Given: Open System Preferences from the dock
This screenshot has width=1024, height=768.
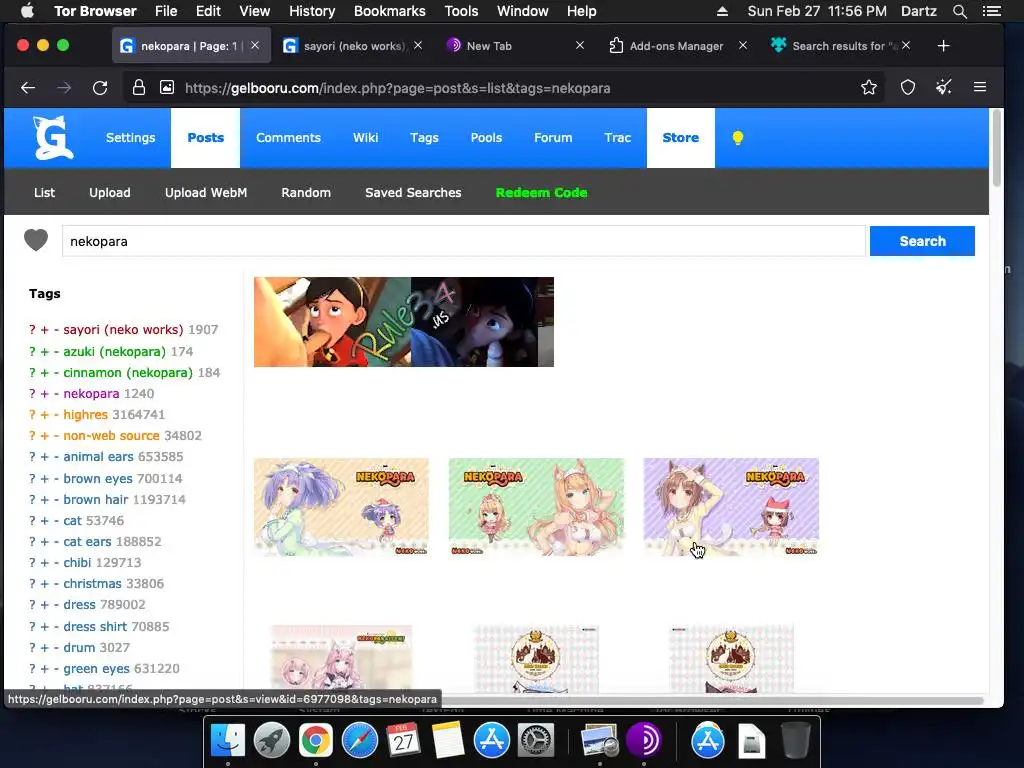Looking at the screenshot, I should click(536, 741).
